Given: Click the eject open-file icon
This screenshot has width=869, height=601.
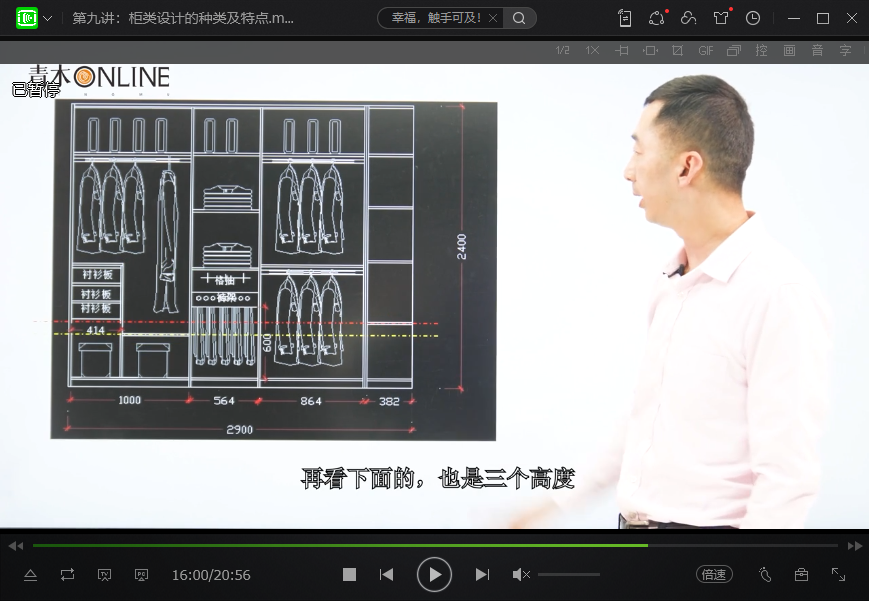Looking at the screenshot, I should 30,575.
